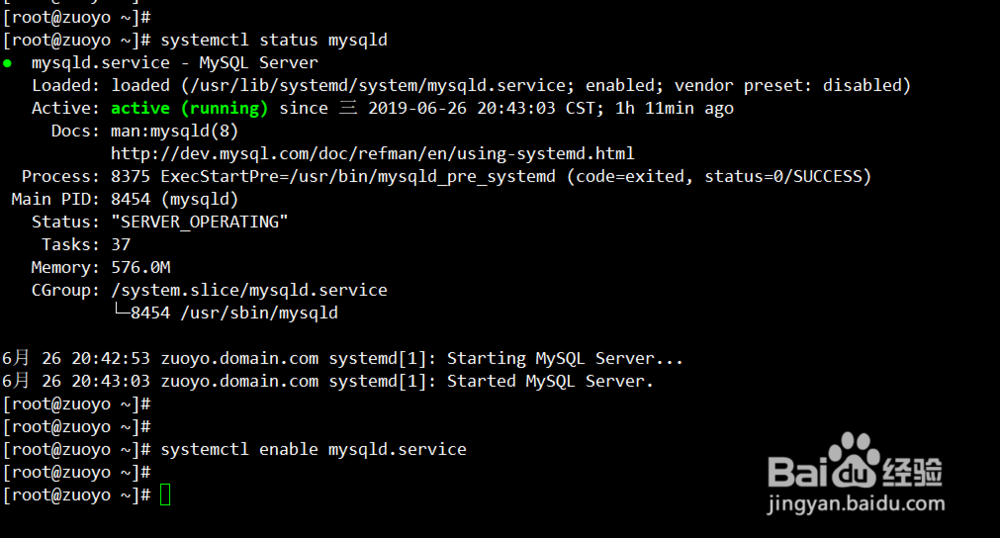Click the Memory value 576.0M
This screenshot has height=538, width=1000.
pos(141,268)
